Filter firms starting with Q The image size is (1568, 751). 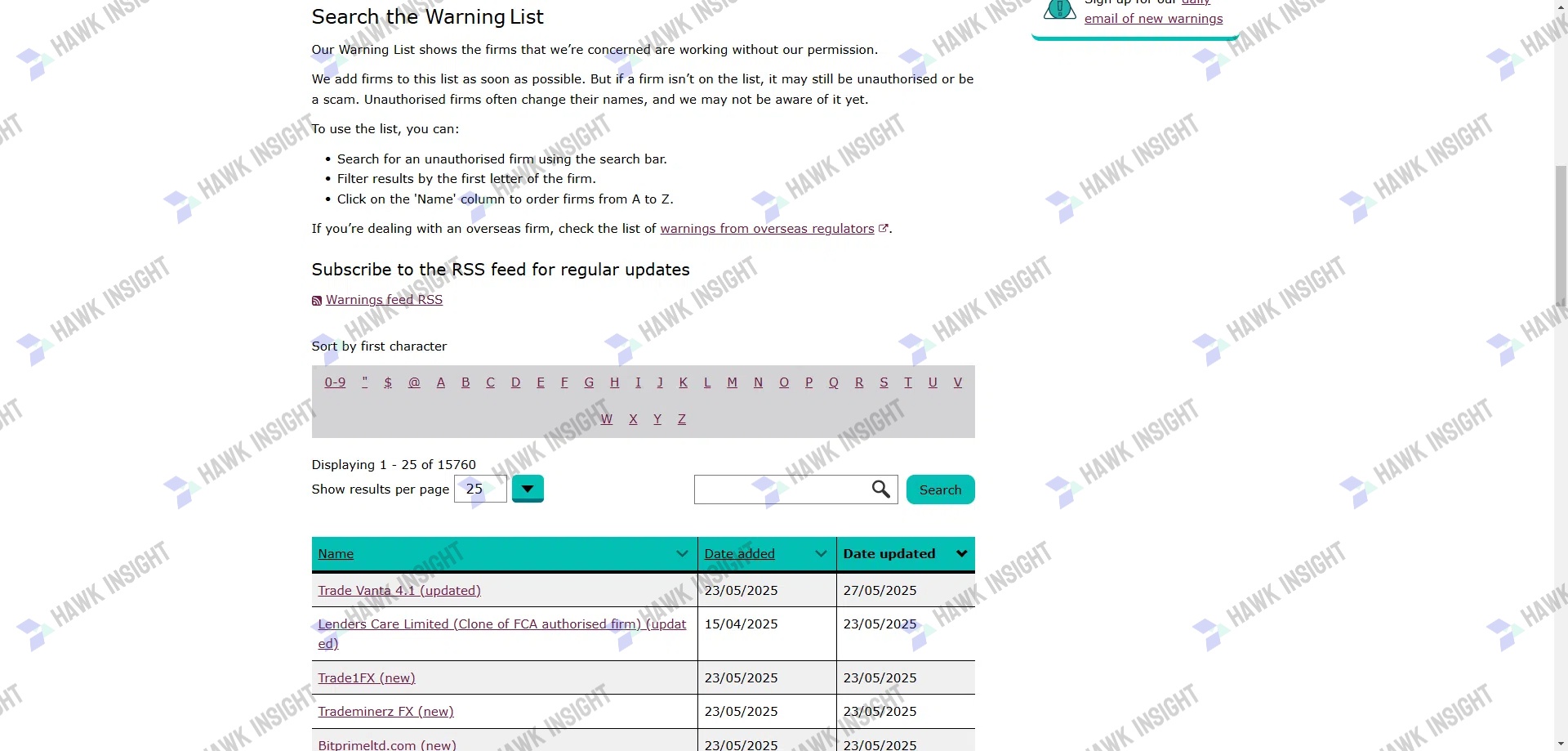click(x=834, y=382)
